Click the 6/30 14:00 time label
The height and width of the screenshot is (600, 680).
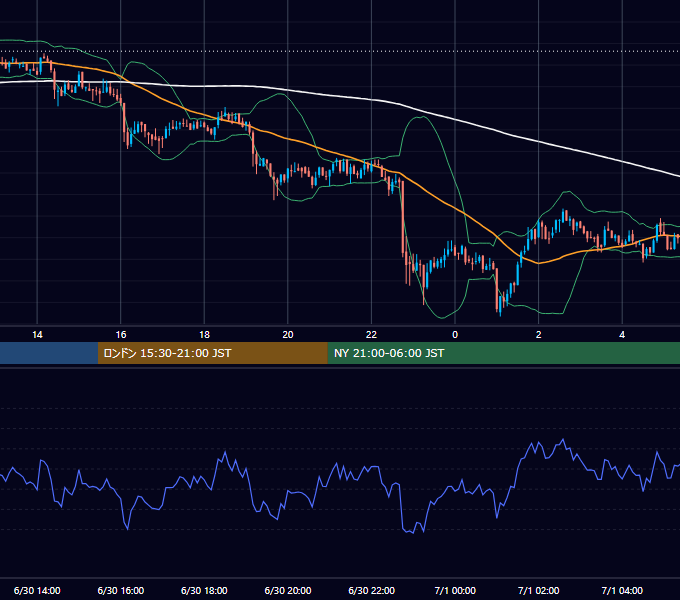[x=37, y=590]
